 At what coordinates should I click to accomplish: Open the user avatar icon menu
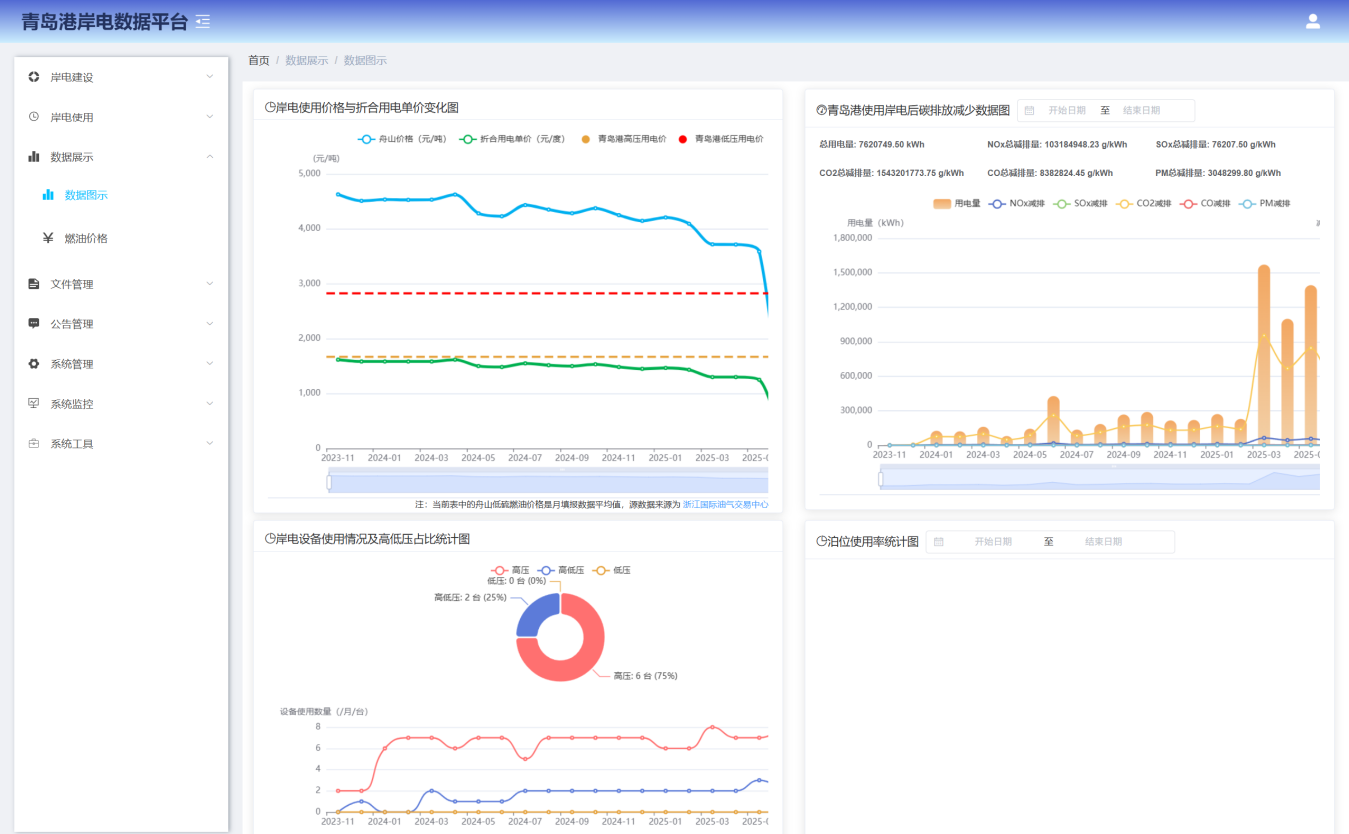(1313, 21)
